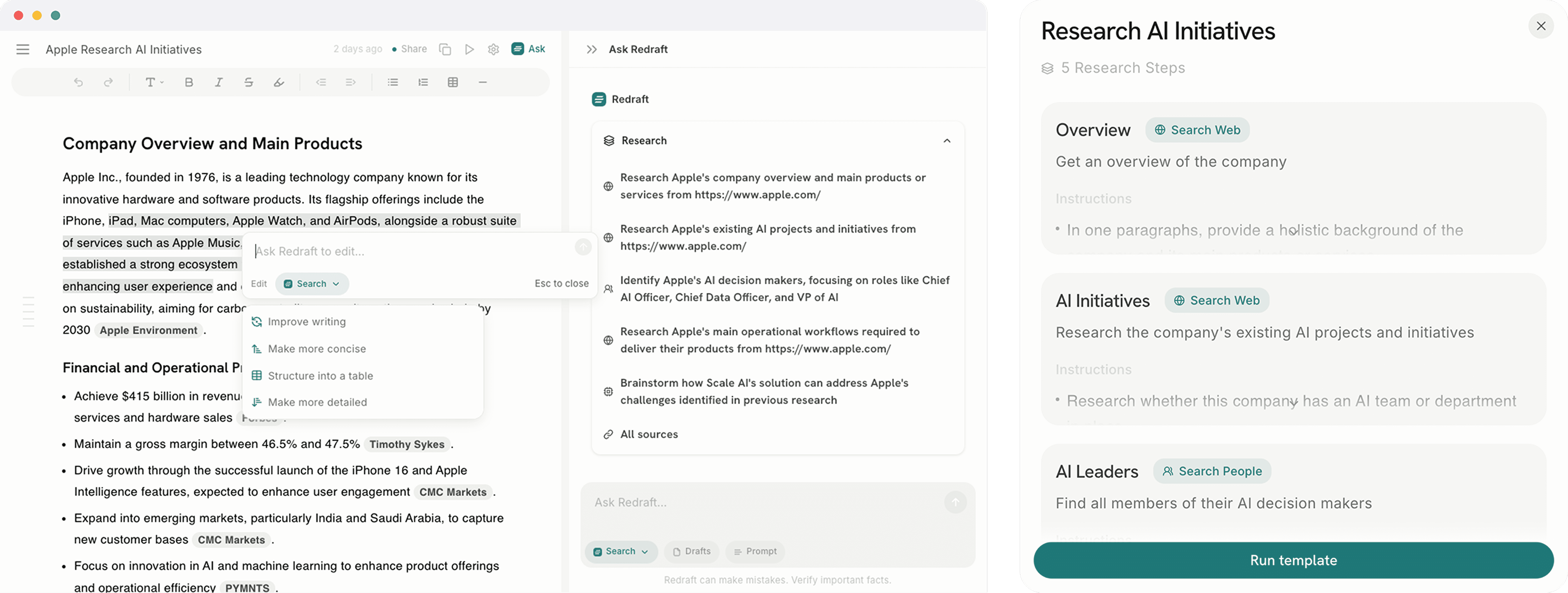Collapse the Research section chevron
The image size is (1568, 593).
point(947,141)
